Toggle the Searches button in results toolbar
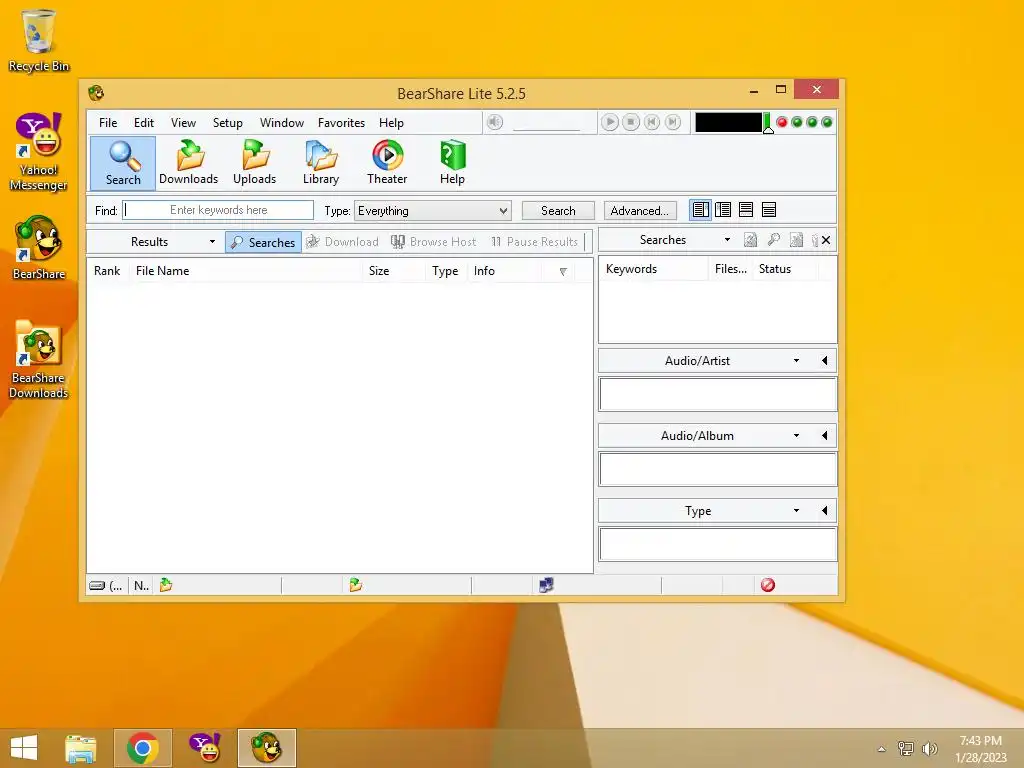 (263, 242)
